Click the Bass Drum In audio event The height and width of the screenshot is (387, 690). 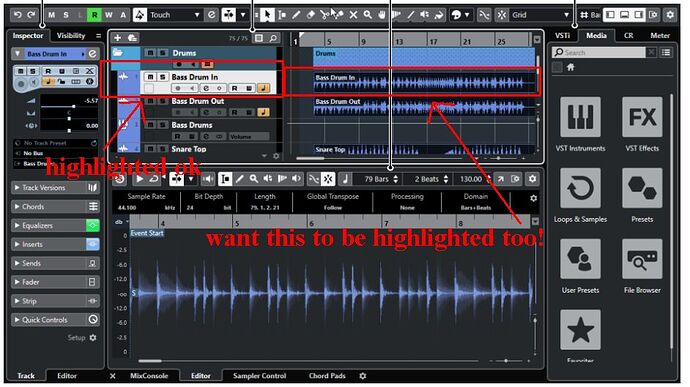point(425,82)
